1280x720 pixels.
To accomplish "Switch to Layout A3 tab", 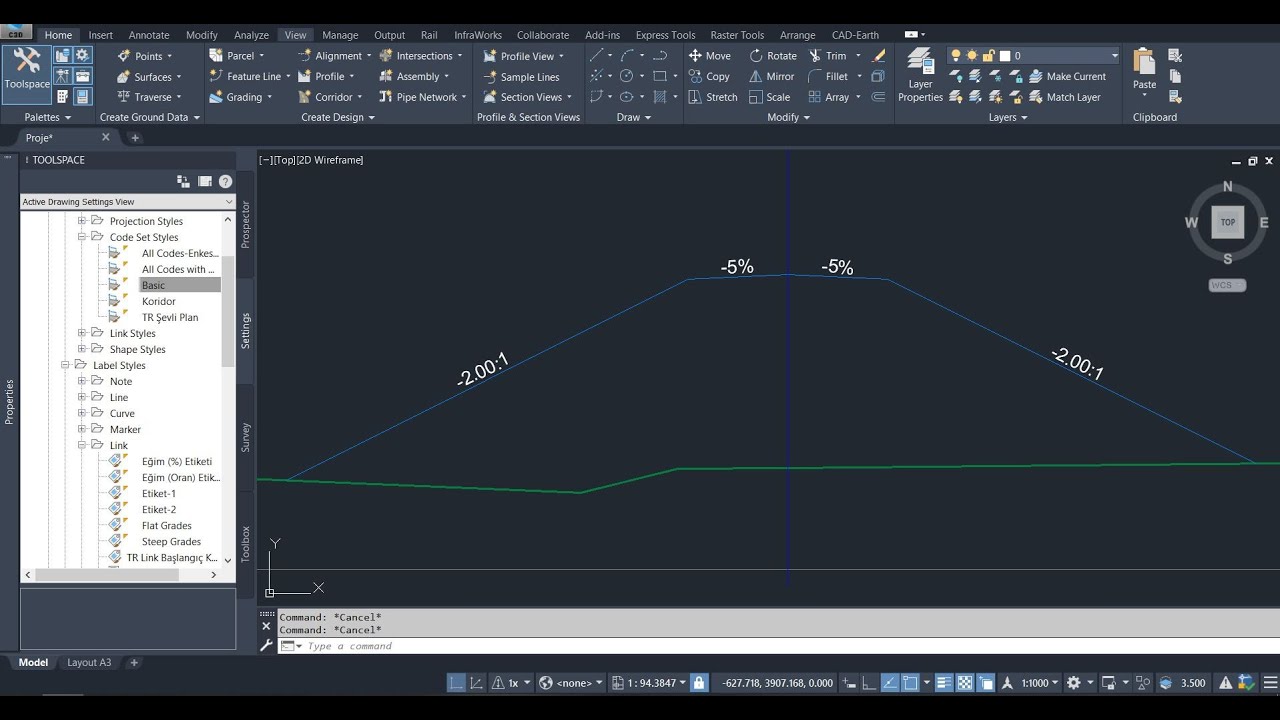I will 89,662.
